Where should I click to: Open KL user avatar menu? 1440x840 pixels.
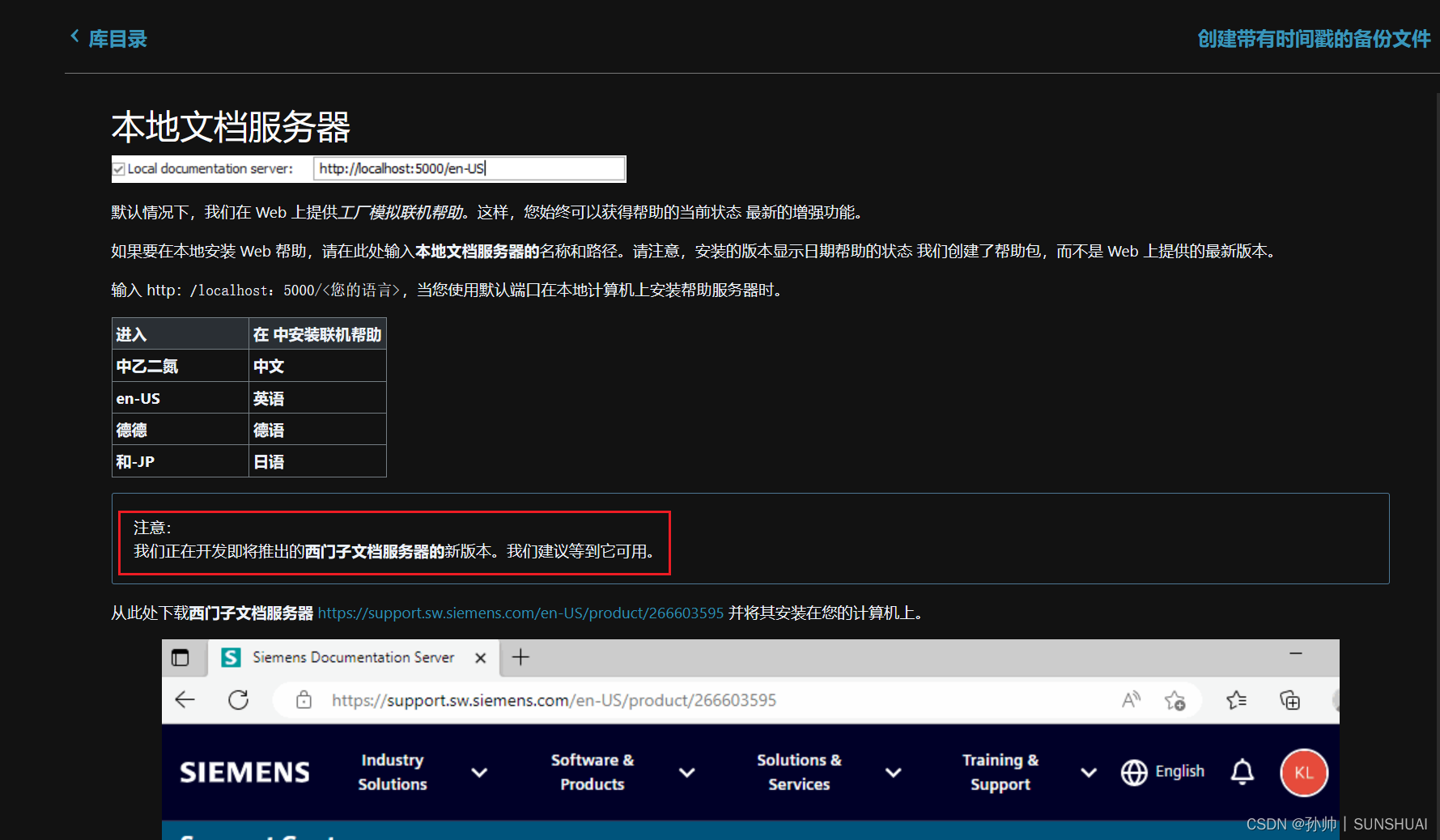point(1304,773)
